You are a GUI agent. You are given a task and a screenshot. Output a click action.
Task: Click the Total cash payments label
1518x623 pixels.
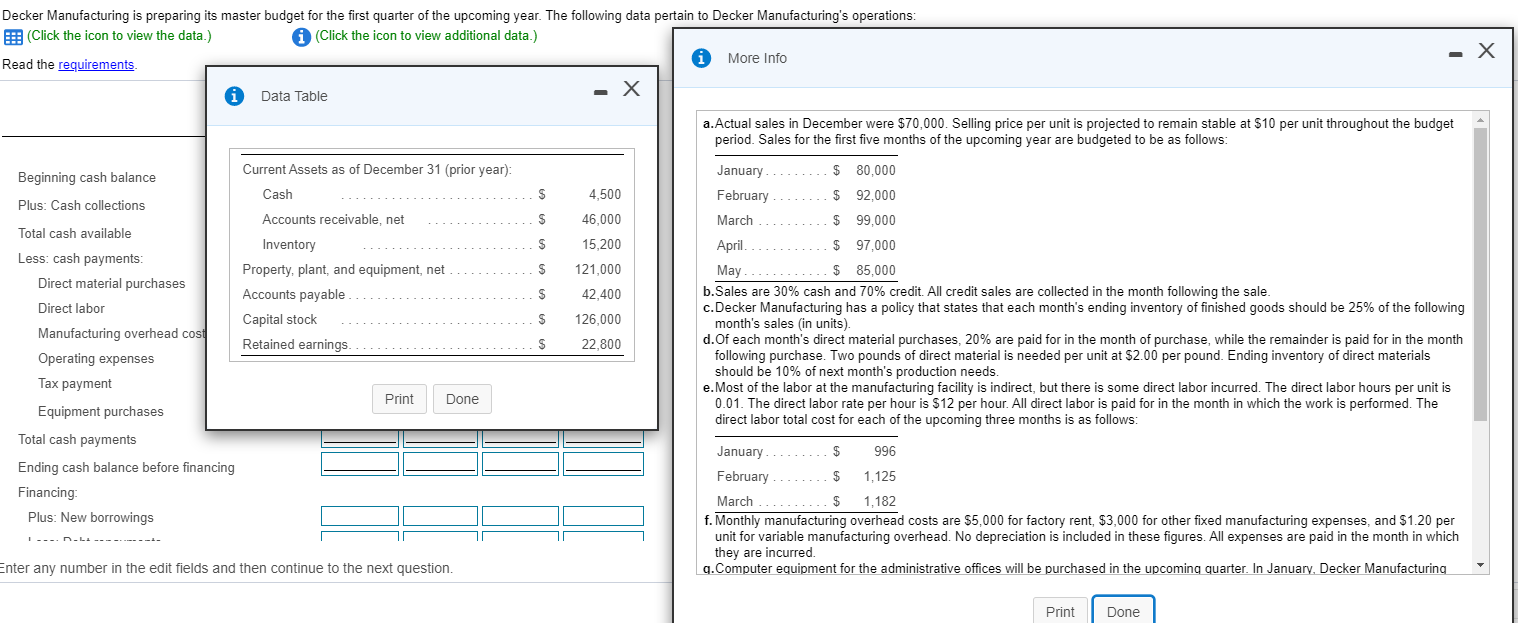[x=77, y=440]
